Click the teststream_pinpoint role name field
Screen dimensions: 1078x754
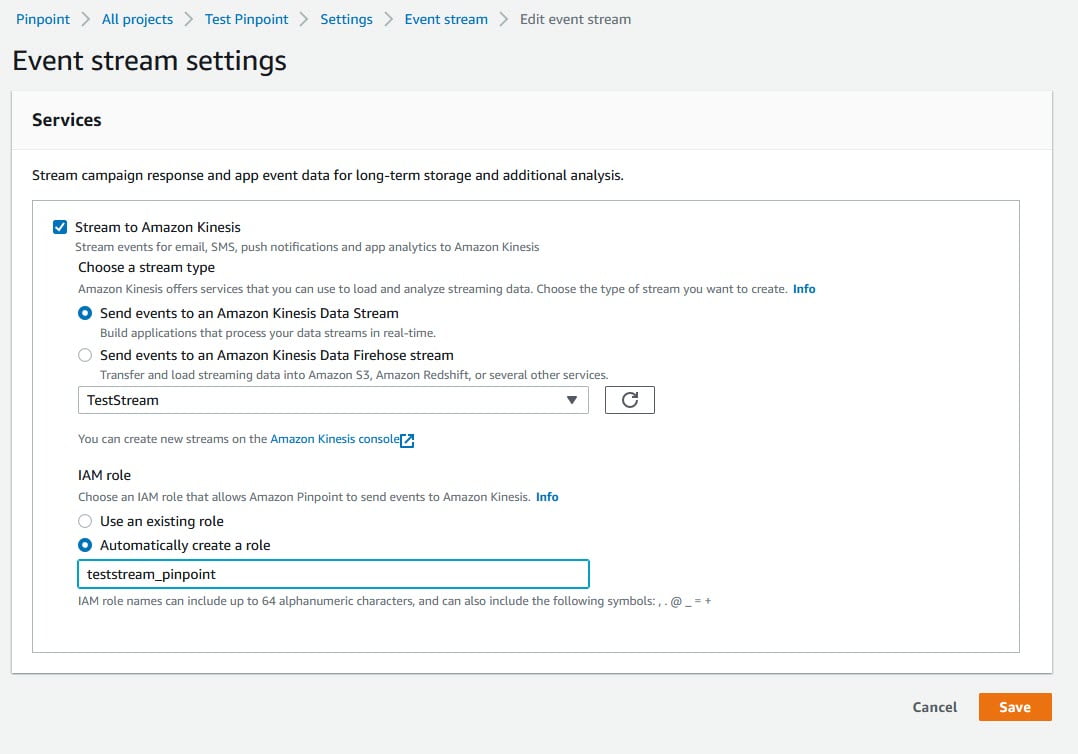(x=332, y=573)
